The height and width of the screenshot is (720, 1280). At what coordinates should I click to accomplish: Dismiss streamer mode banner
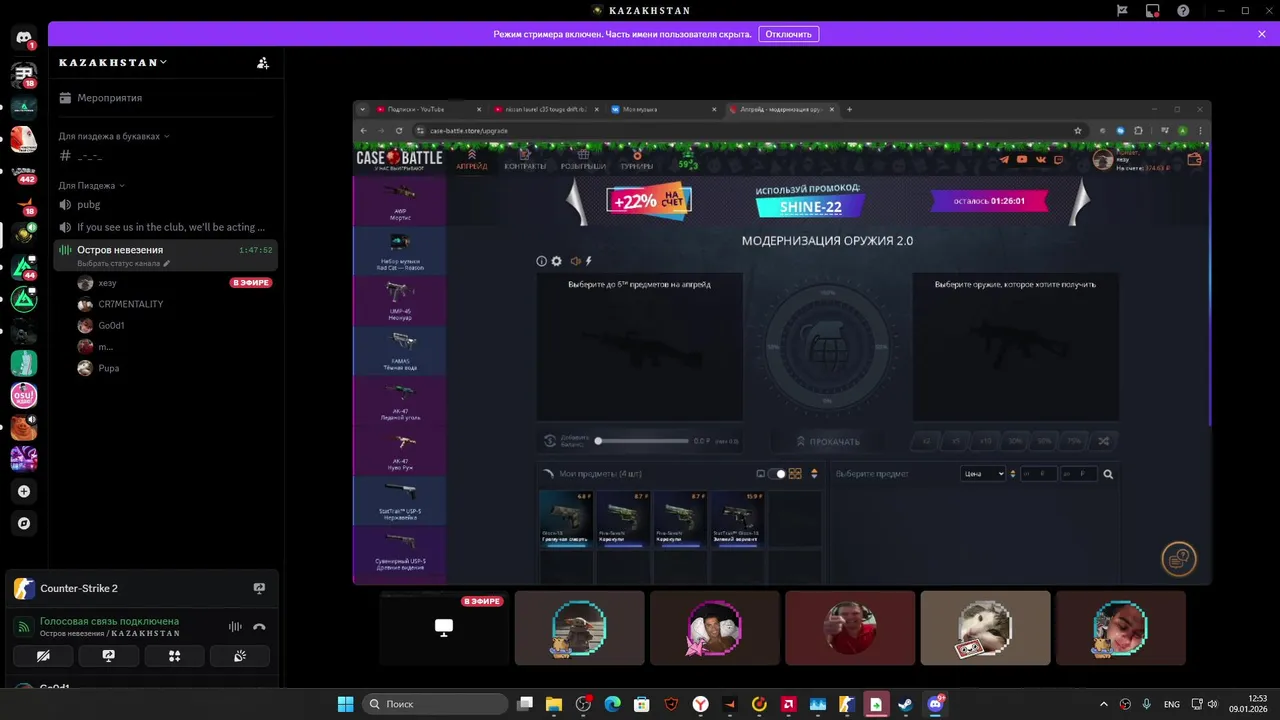[1262, 34]
